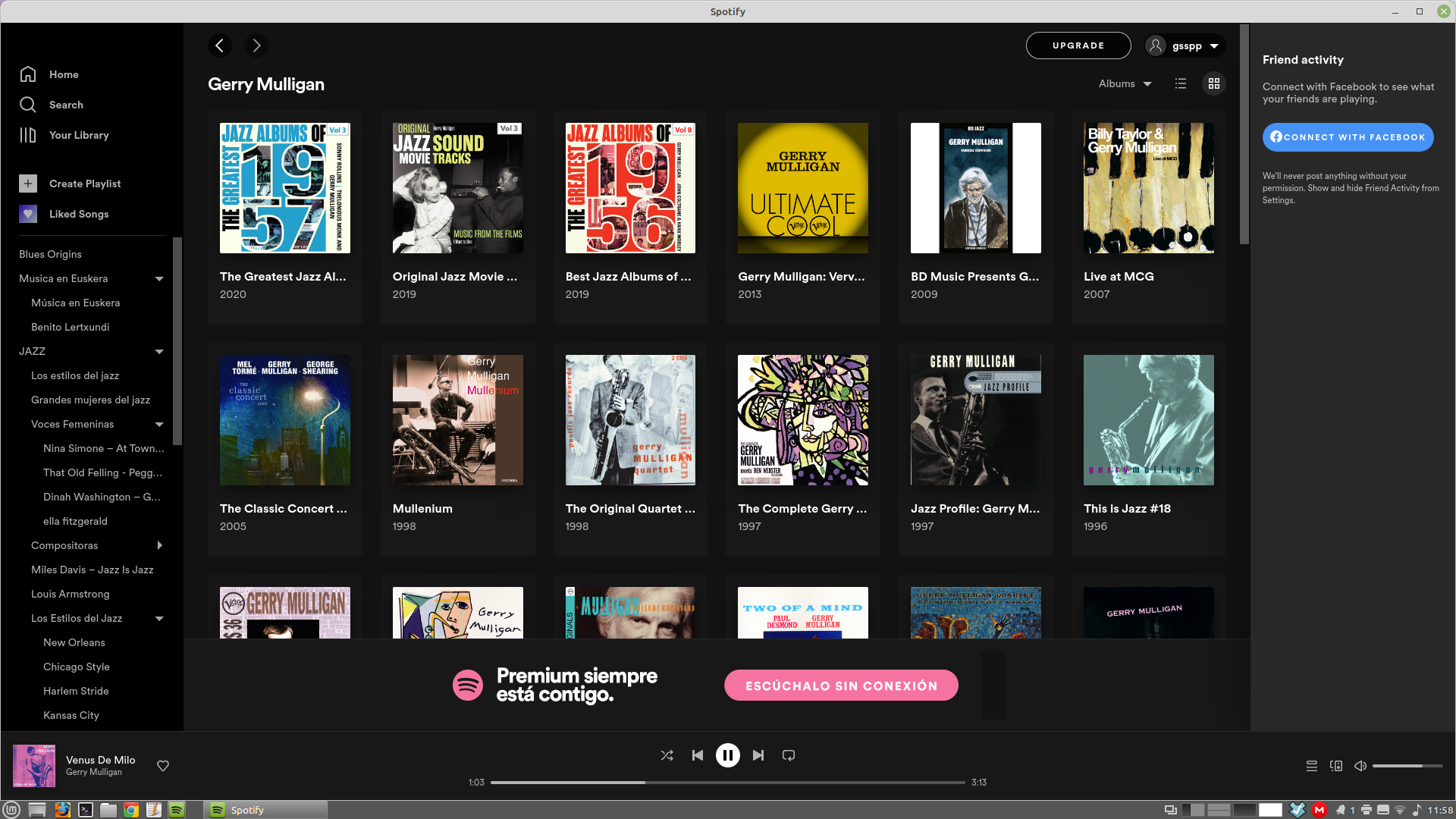Click the Create Playlist plus icon

[28, 184]
